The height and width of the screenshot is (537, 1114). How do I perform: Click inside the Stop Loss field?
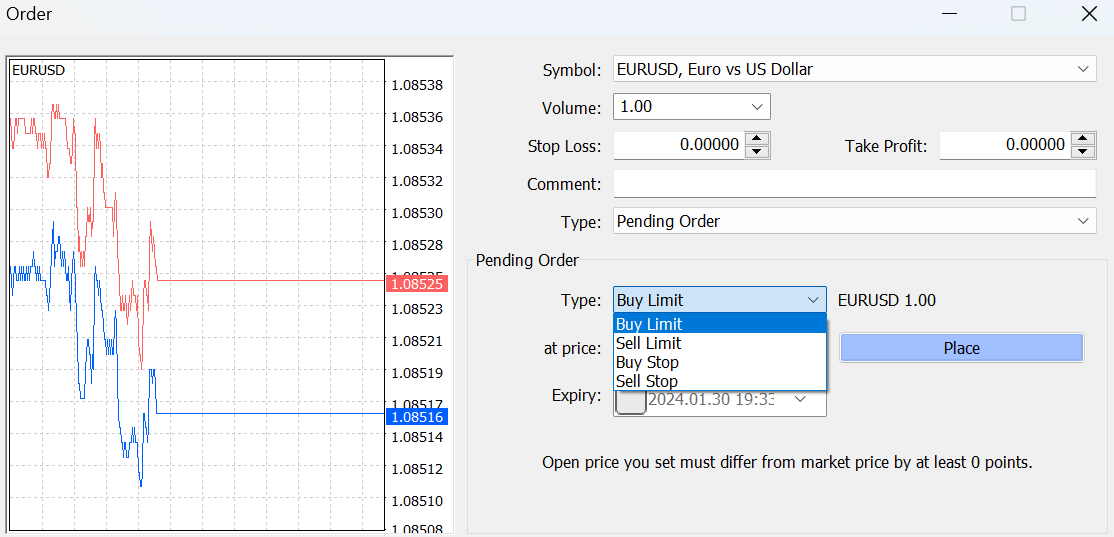click(x=679, y=146)
